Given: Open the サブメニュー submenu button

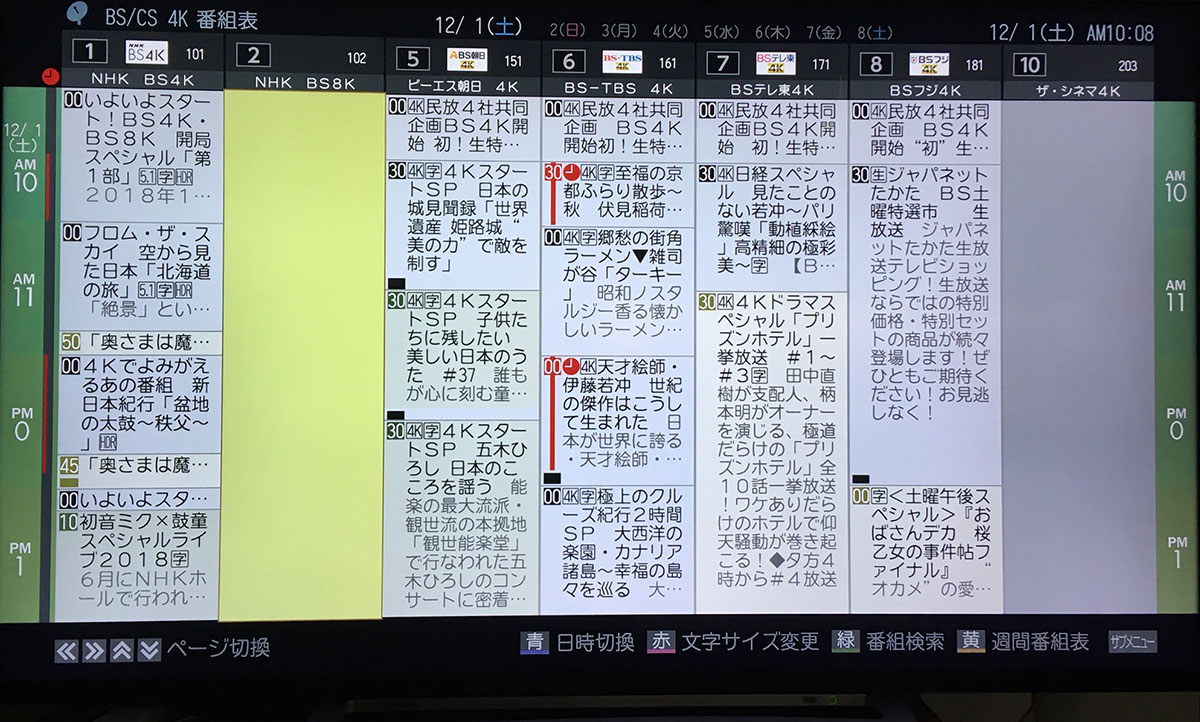Looking at the screenshot, I should click(x=1132, y=642).
